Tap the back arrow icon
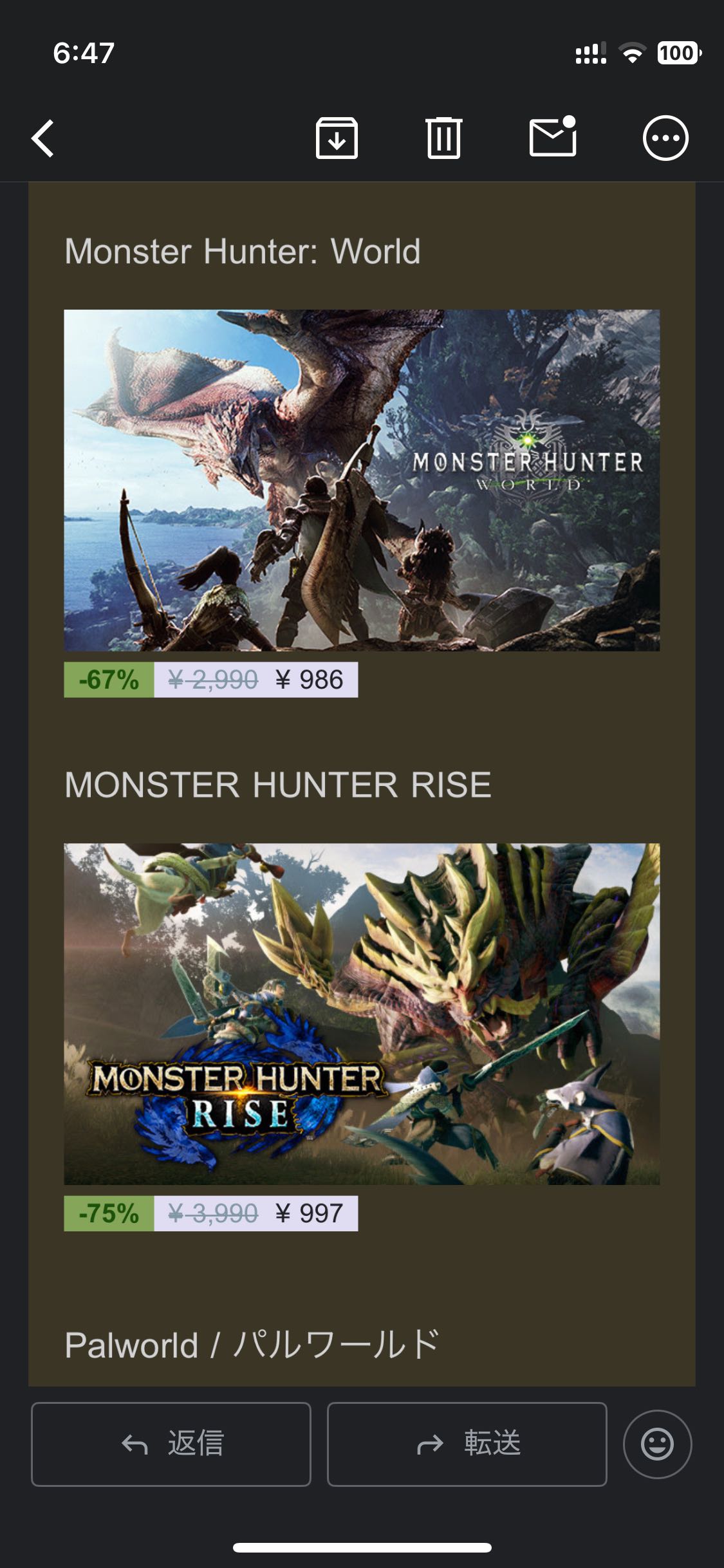 (43, 138)
